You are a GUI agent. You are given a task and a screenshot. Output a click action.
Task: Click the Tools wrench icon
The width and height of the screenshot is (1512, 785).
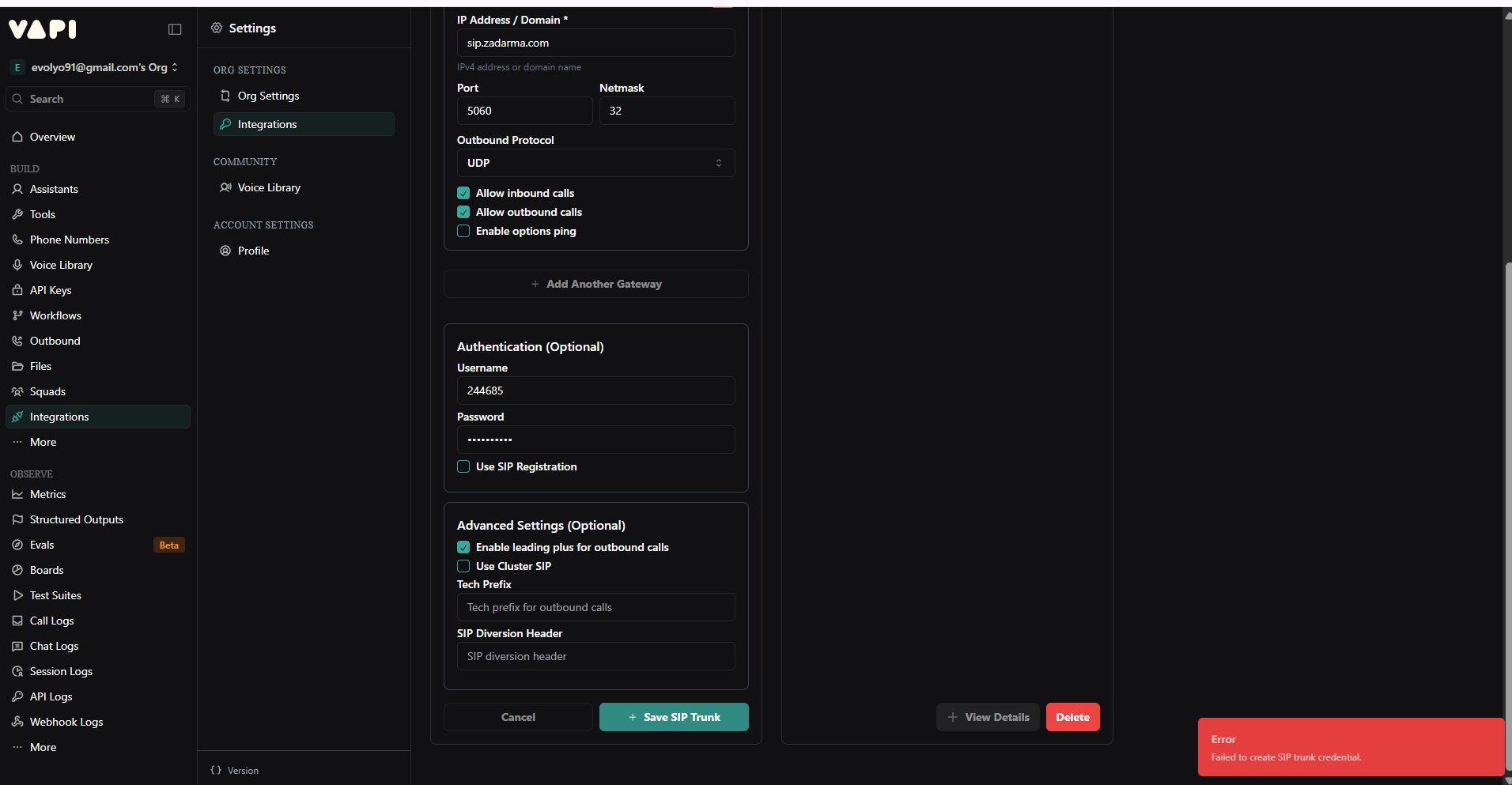point(17,214)
